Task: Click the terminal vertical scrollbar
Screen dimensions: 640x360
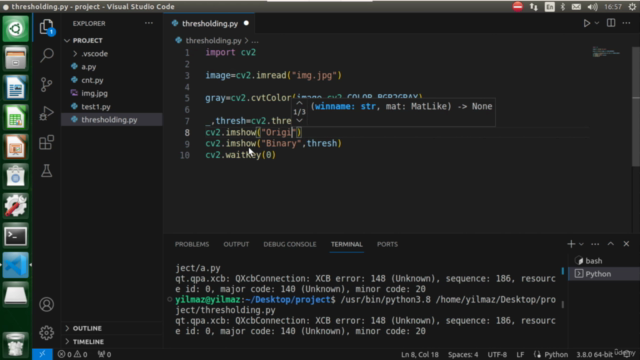Action: click(x=563, y=304)
